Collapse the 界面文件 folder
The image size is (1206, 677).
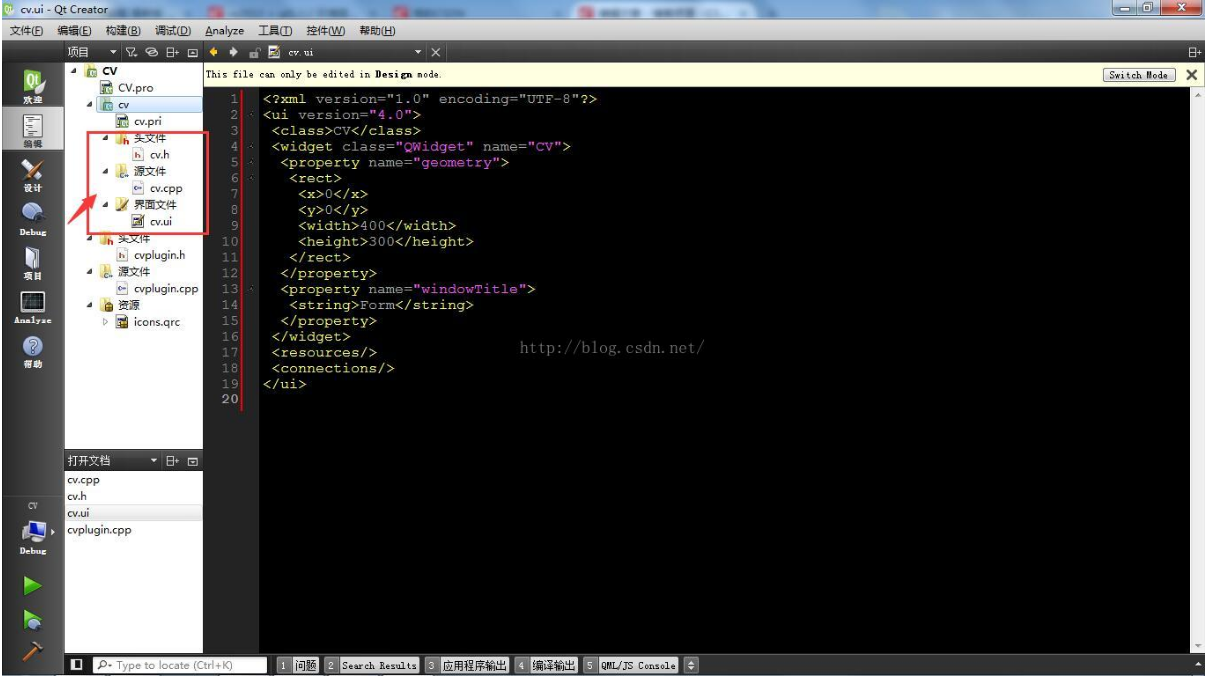(x=106, y=204)
